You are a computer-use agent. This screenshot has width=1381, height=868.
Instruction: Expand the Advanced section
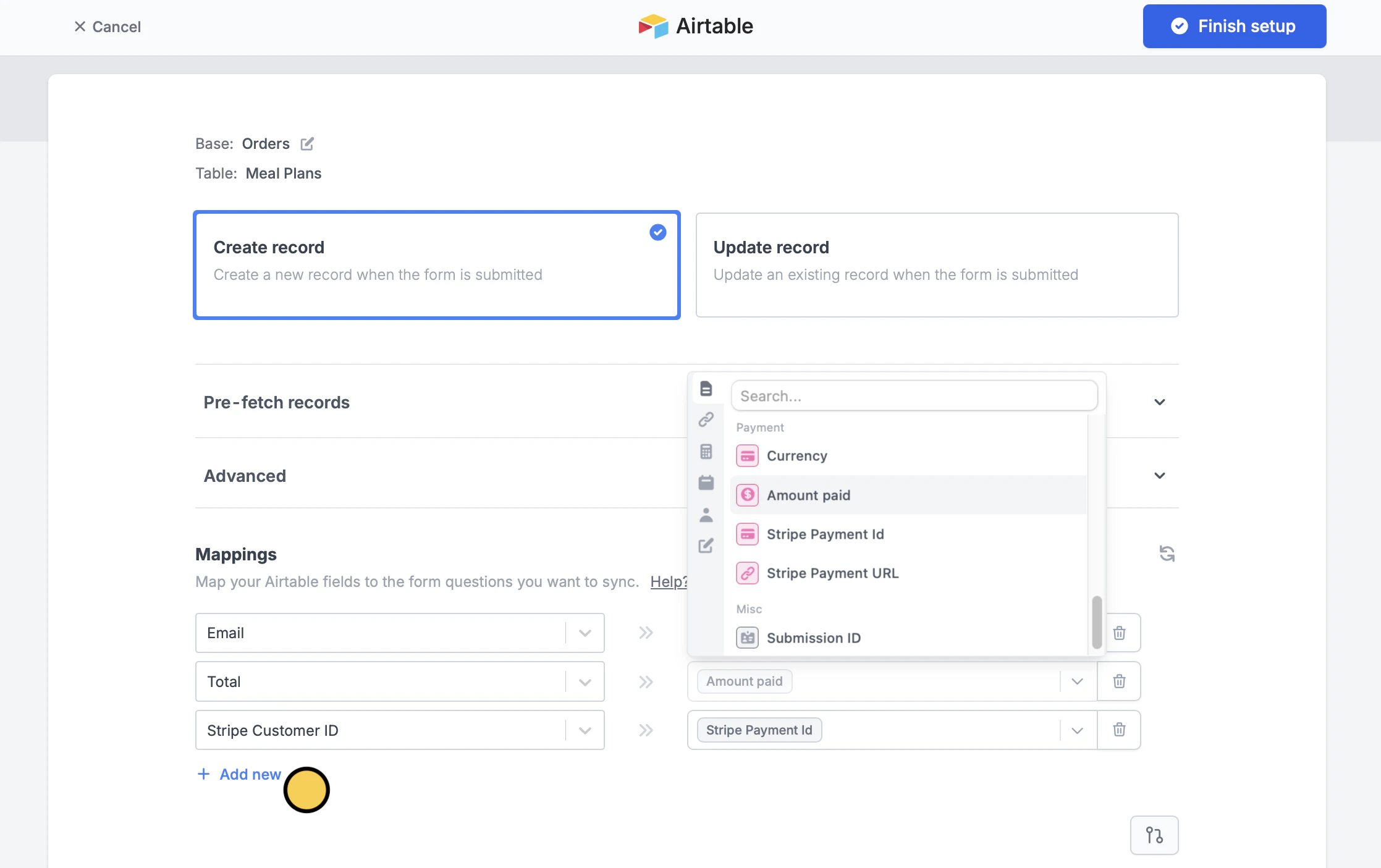[x=1159, y=476]
